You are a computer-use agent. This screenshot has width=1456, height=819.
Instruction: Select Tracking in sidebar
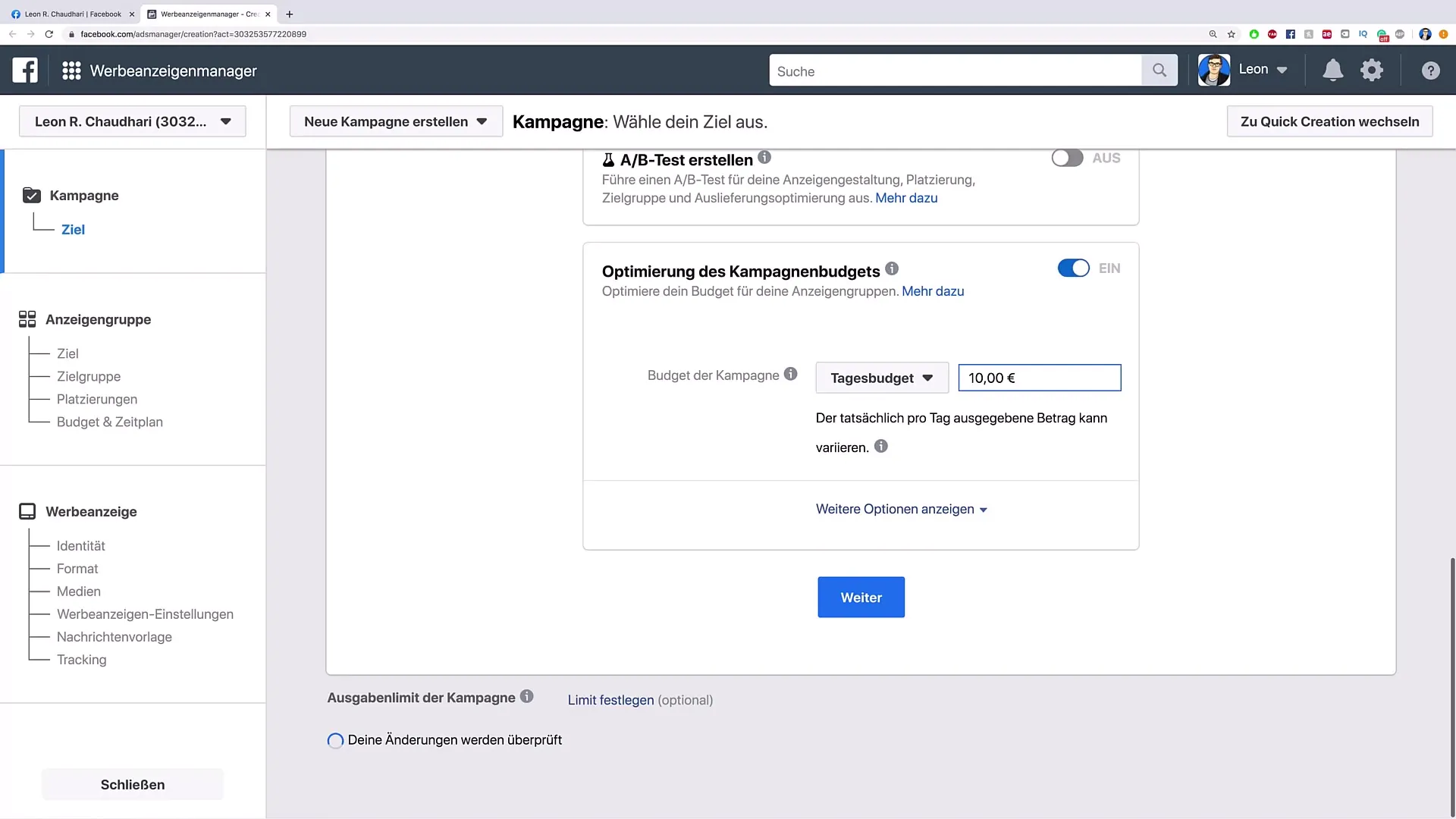[x=82, y=660]
